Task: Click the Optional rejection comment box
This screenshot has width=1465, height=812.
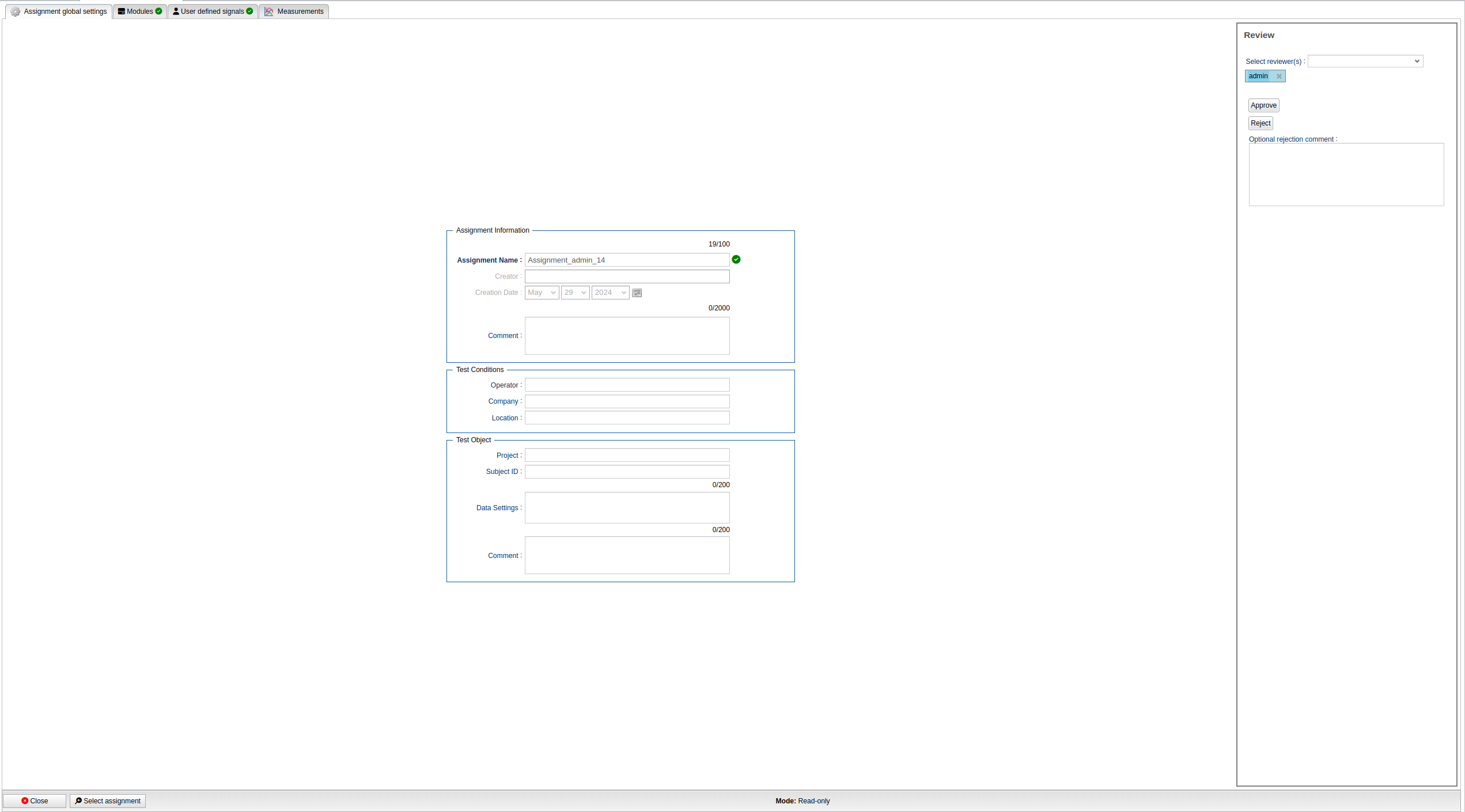Action: click(x=1346, y=174)
